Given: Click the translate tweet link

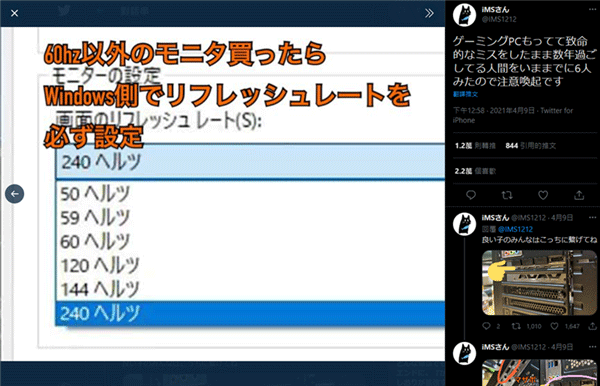Looking at the screenshot, I should (465, 94).
